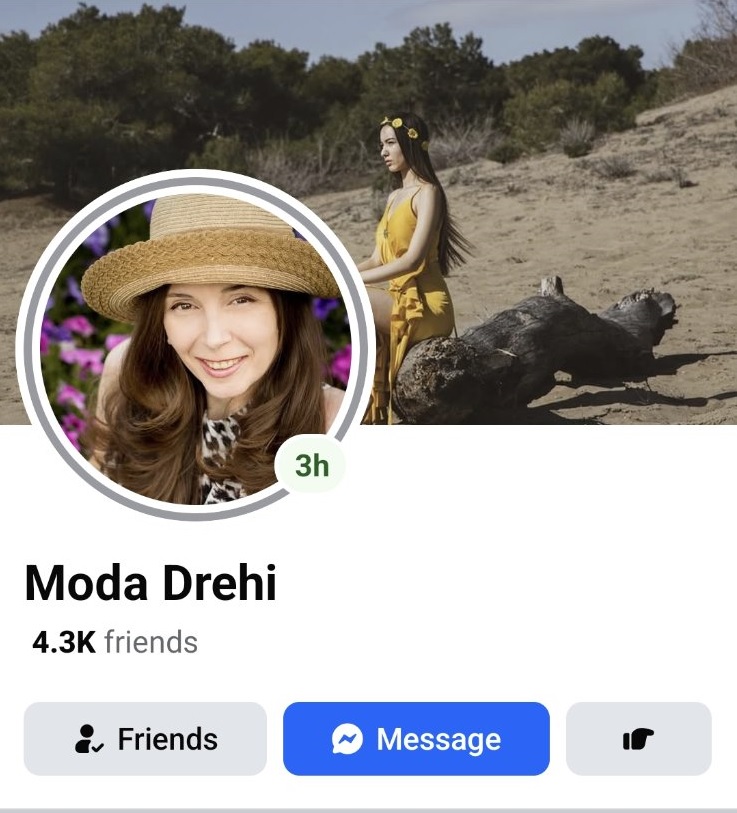Image resolution: width=737 pixels, height=813 pixels.
Task: Open Moda Drehi's circular profile picture
Action: coord(196,345)
